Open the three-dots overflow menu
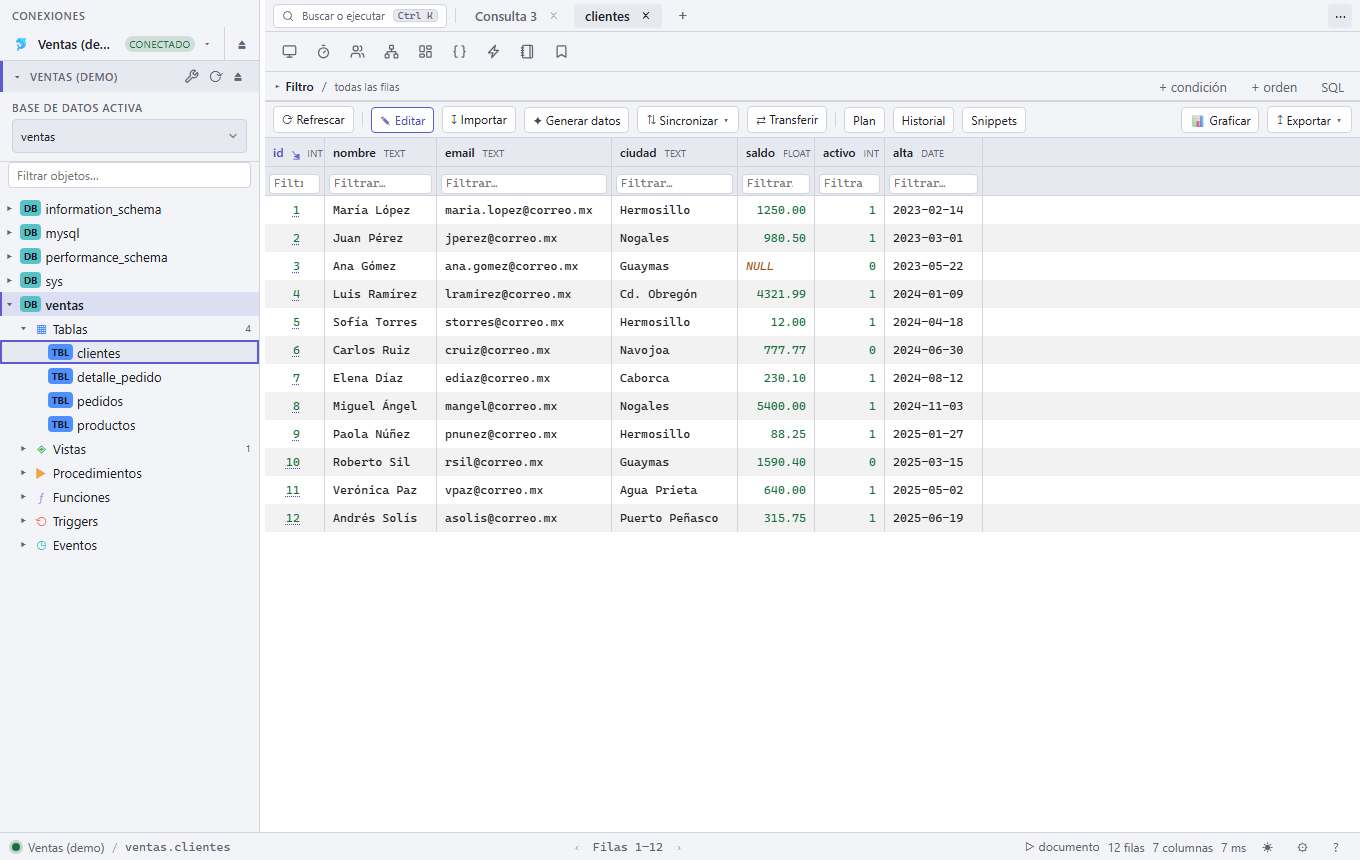1360x860 pixels. tap(1340, 16)
